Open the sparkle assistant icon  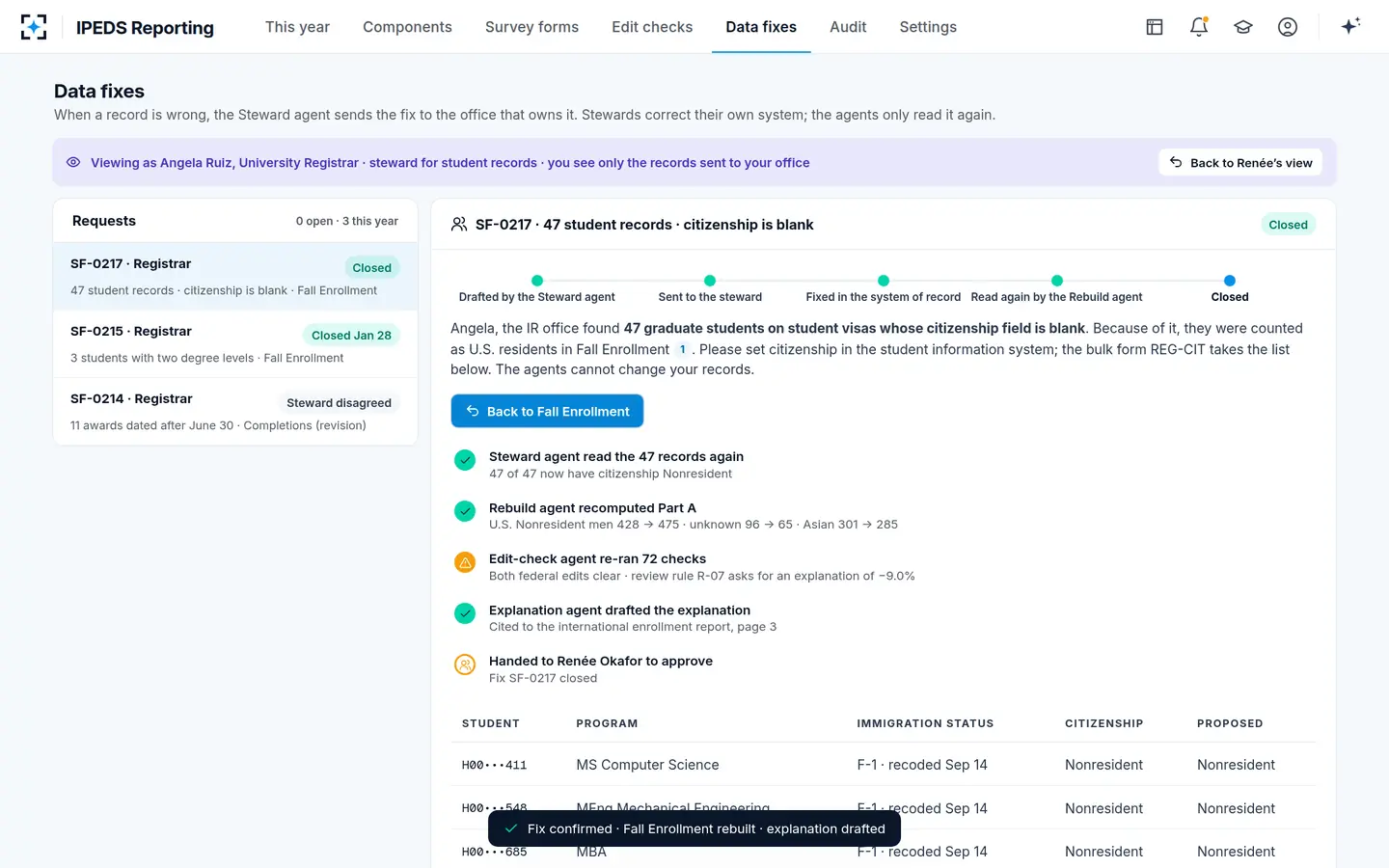(1350, 26)
